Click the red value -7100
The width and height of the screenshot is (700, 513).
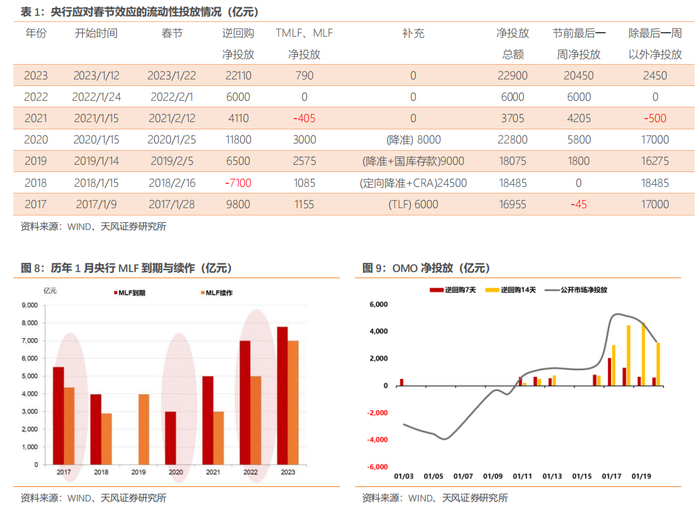click(x=238, y=183)
